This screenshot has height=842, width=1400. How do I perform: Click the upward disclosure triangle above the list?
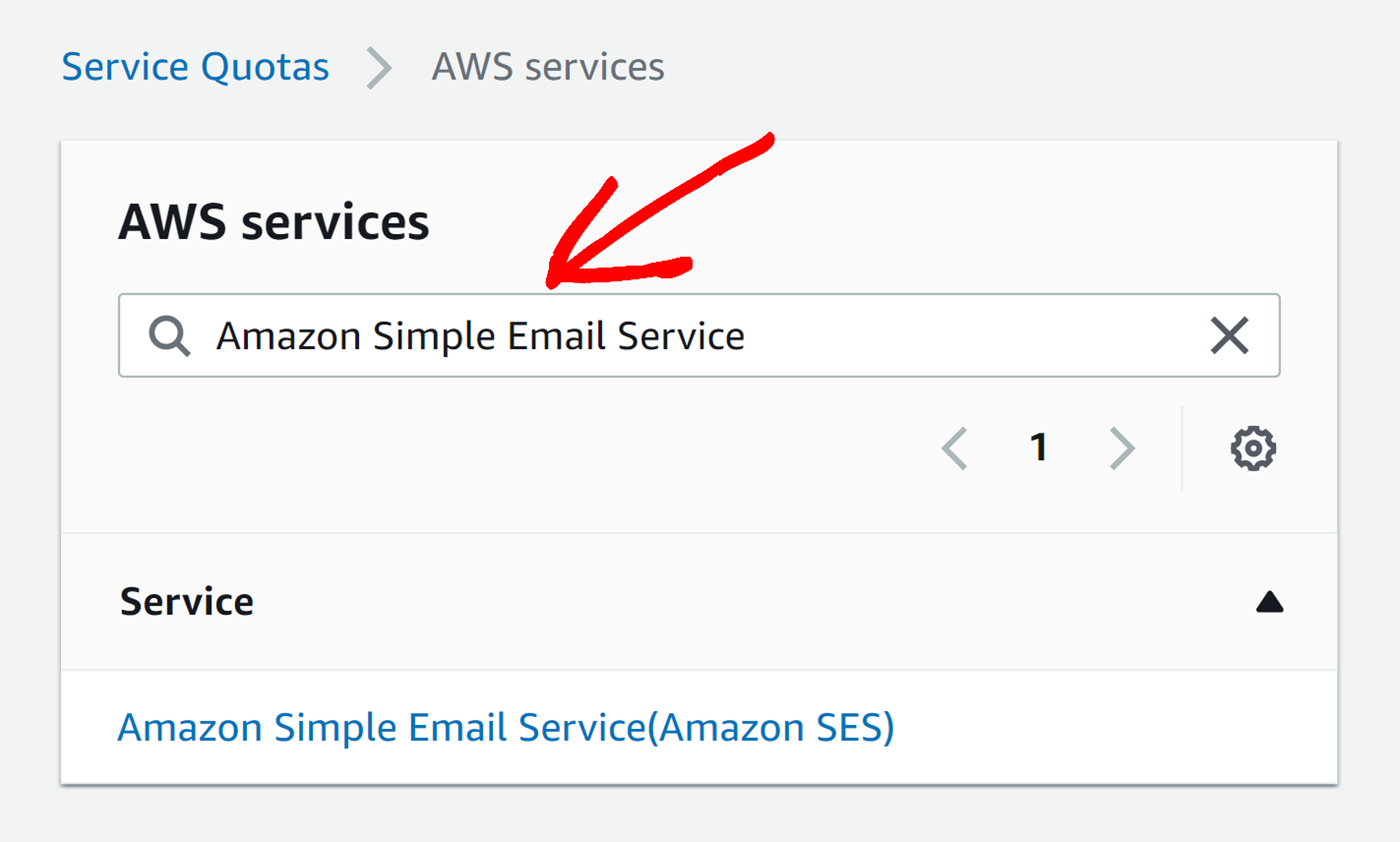click(x=1268, y=601)
